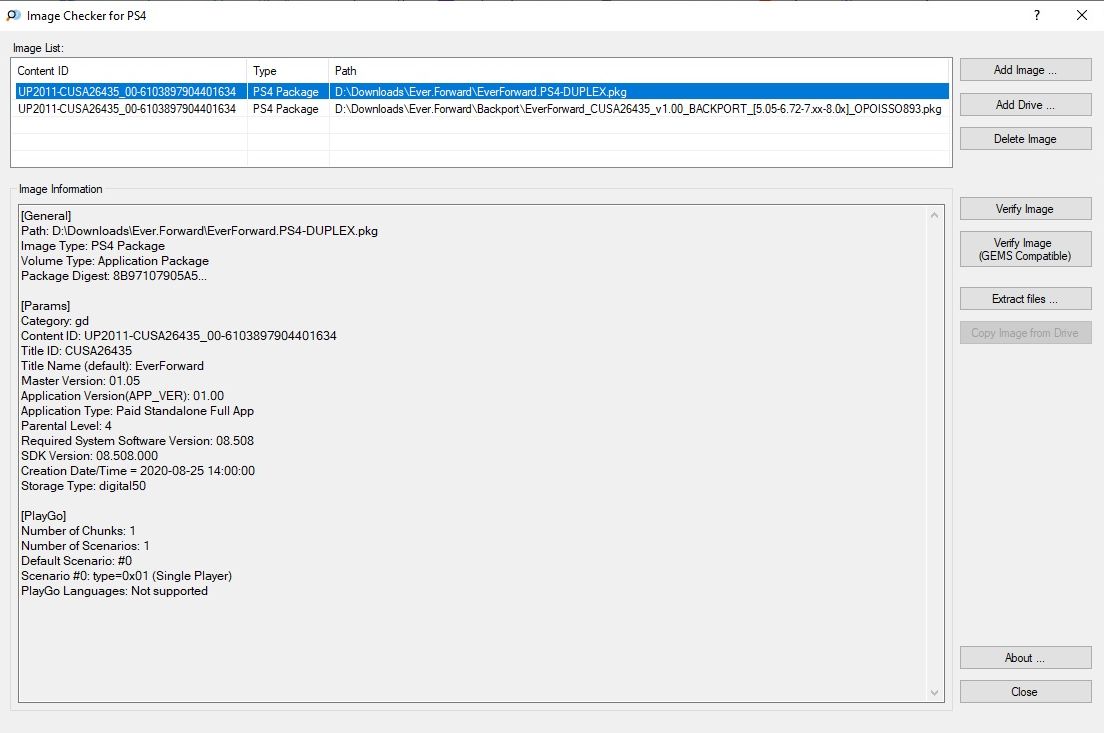The width and height of the screenshot is (1104, 733).
Task: Click the Path column header
Action: coord(639,71)
